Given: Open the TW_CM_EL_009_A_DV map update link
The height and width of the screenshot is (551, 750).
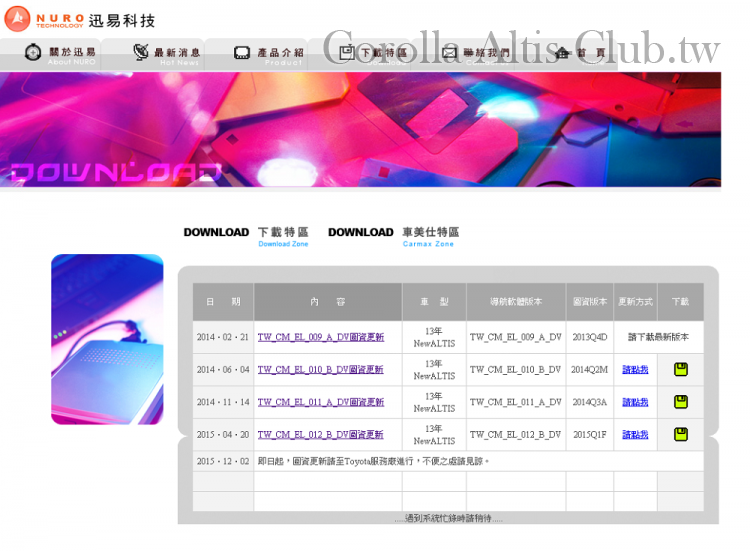Looking at the screenshot, I should tap(321, 337).
